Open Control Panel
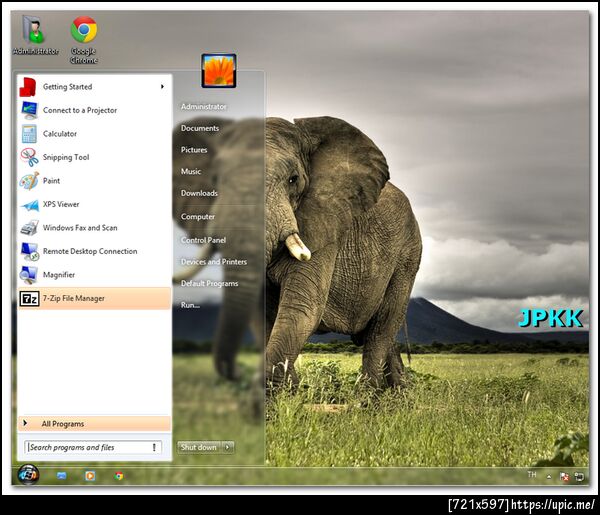This screenshot has height=515, width=600. (x=204, y=240)
